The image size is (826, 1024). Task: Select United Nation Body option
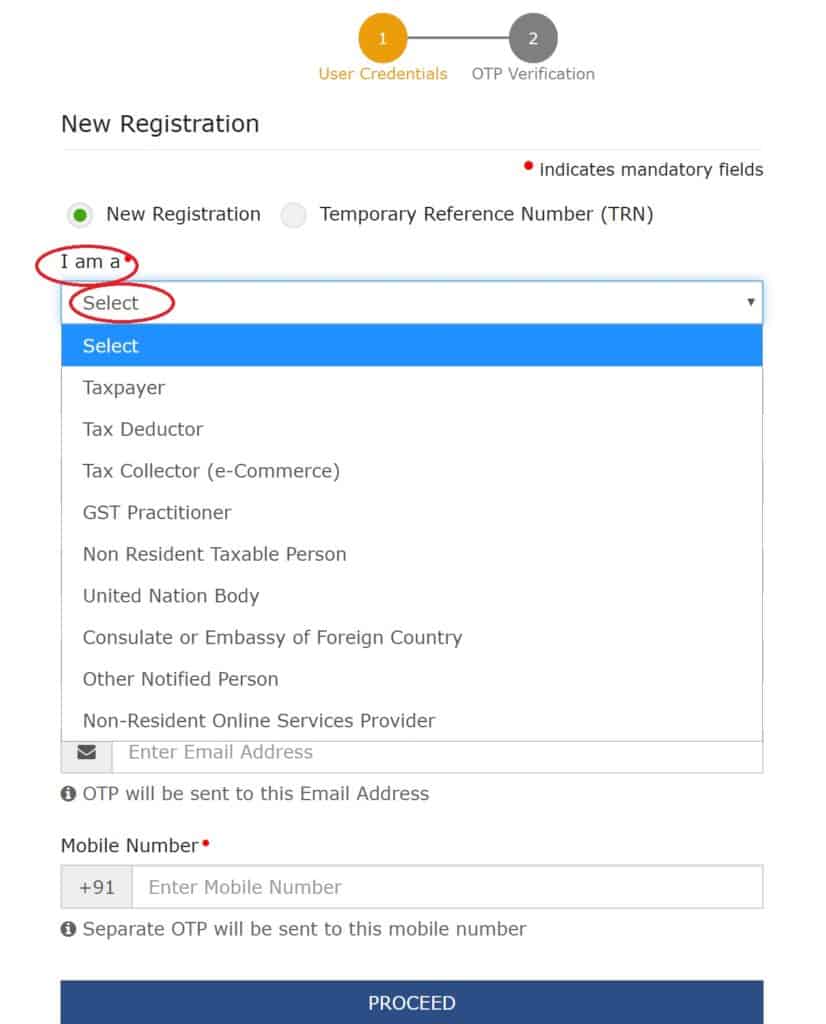[x=411, y=596]
